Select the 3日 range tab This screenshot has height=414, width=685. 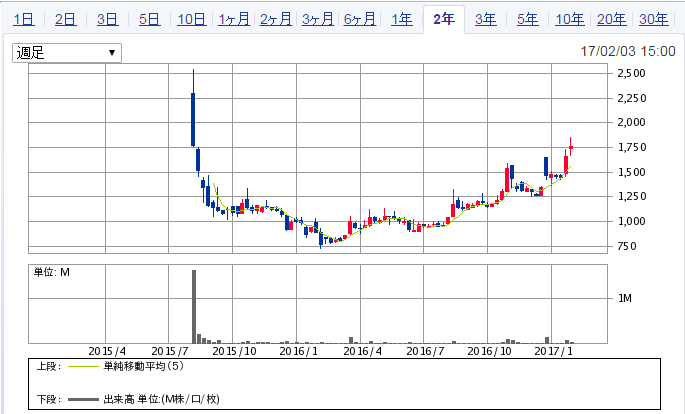click(x=107, y=19)
